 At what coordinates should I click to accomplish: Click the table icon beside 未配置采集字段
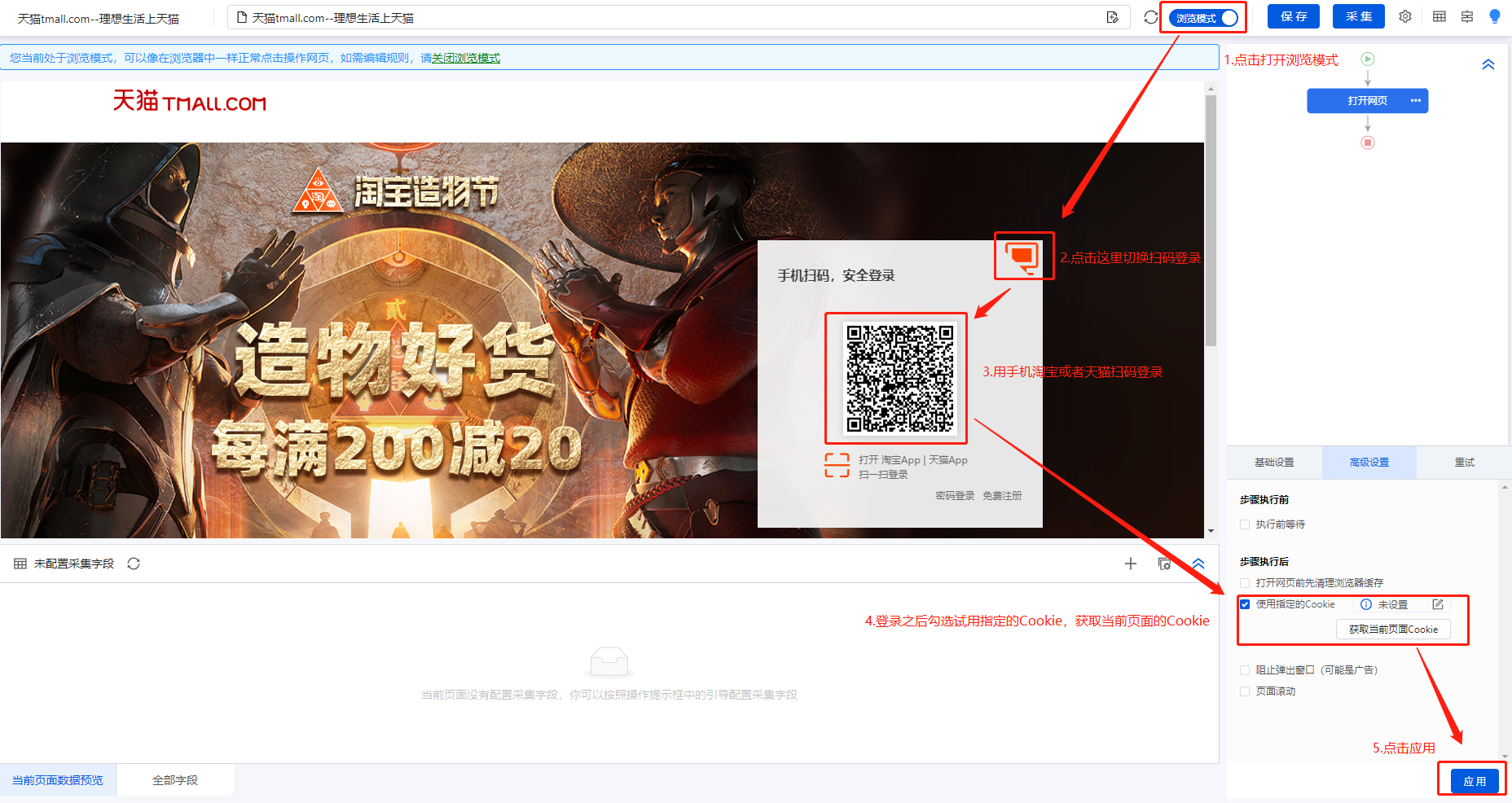click(20, 564)
